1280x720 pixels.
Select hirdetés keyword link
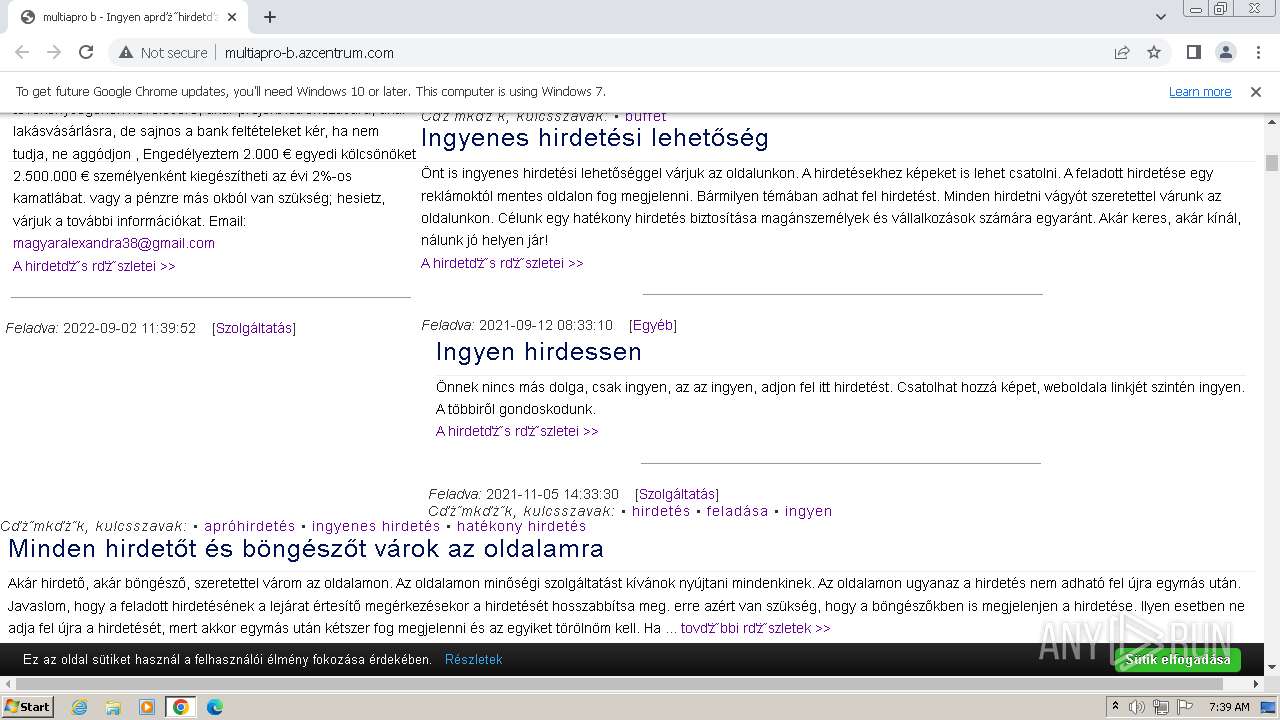(x=661, y=511)
